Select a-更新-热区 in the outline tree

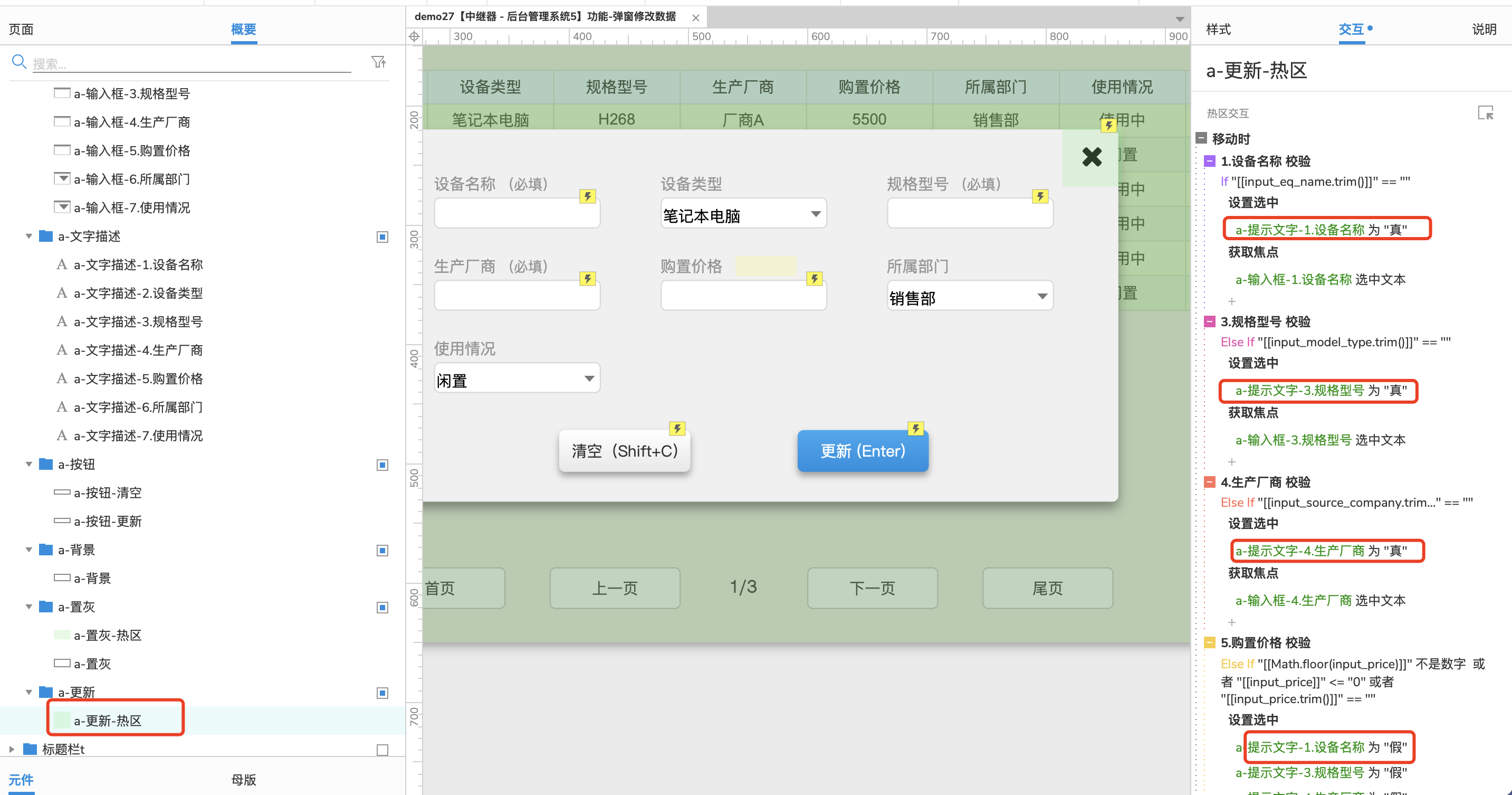(202, 721)
